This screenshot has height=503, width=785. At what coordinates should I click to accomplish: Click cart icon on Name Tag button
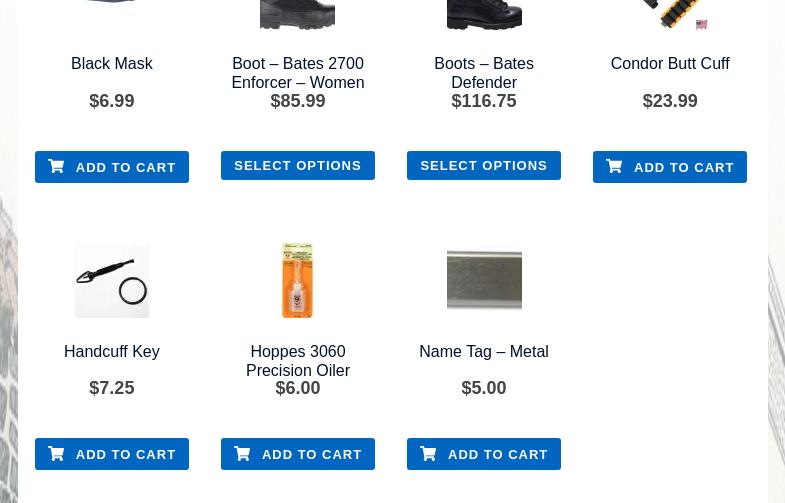(x=429, y=454)
